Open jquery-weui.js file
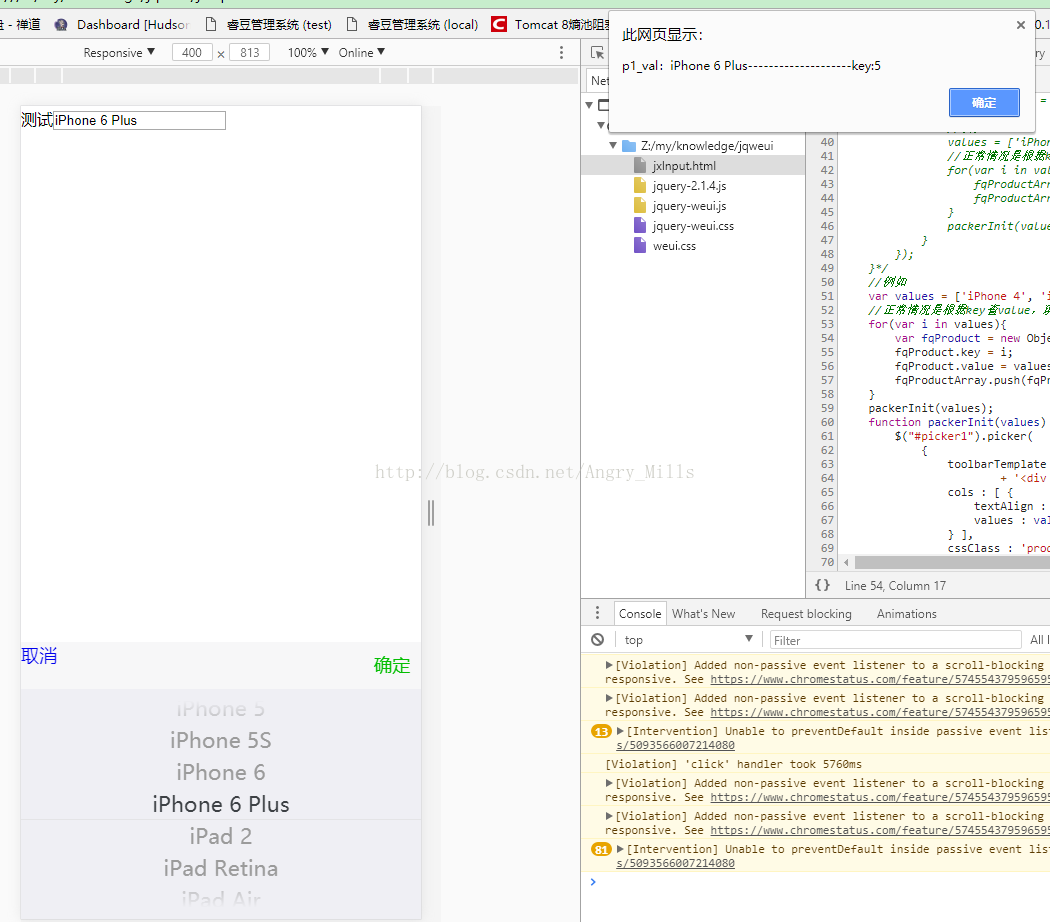Viewport: 1050px width, 922px height. point(689,206)
